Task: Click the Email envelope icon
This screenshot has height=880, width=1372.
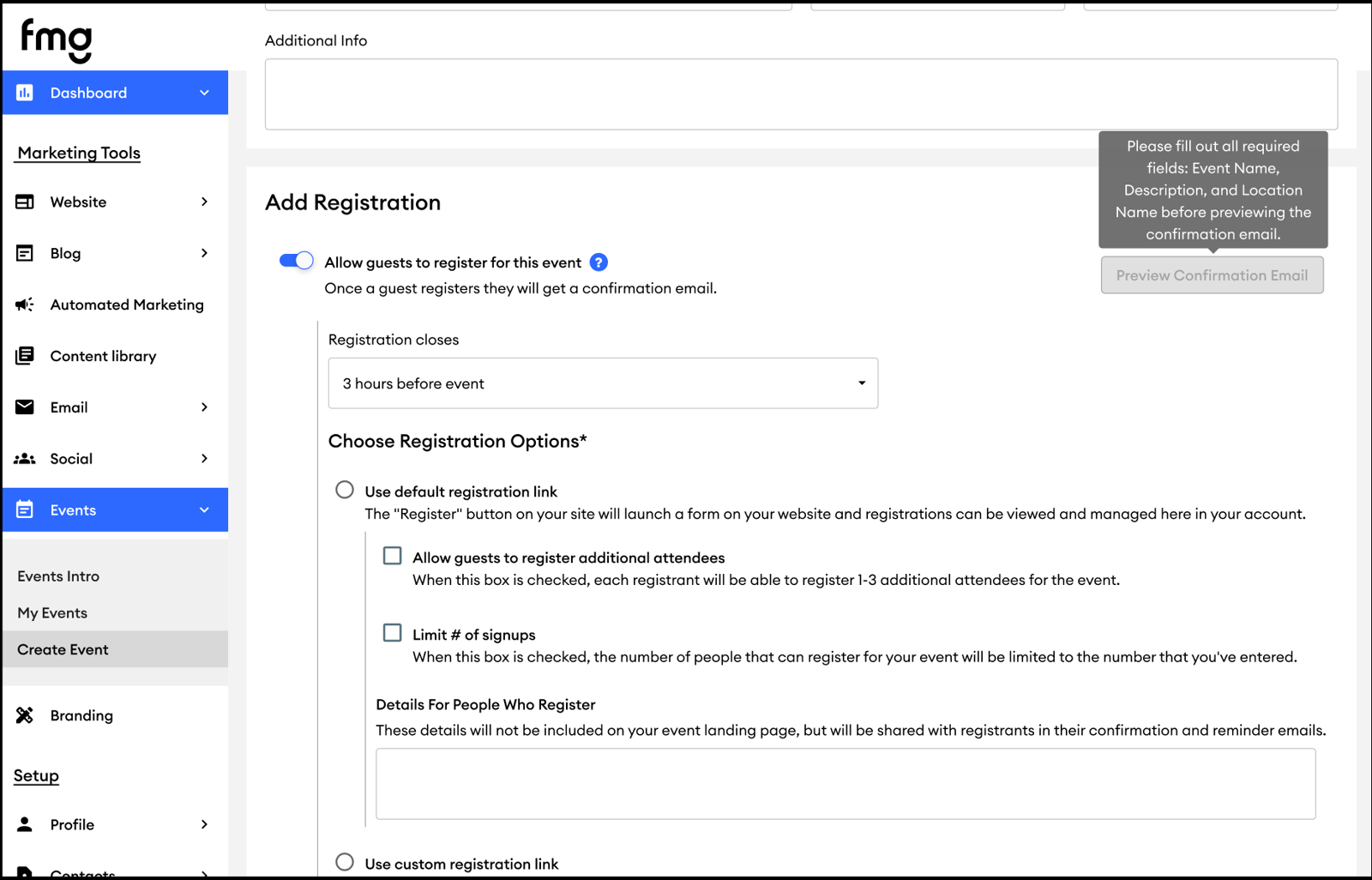Action: point(25,407)
